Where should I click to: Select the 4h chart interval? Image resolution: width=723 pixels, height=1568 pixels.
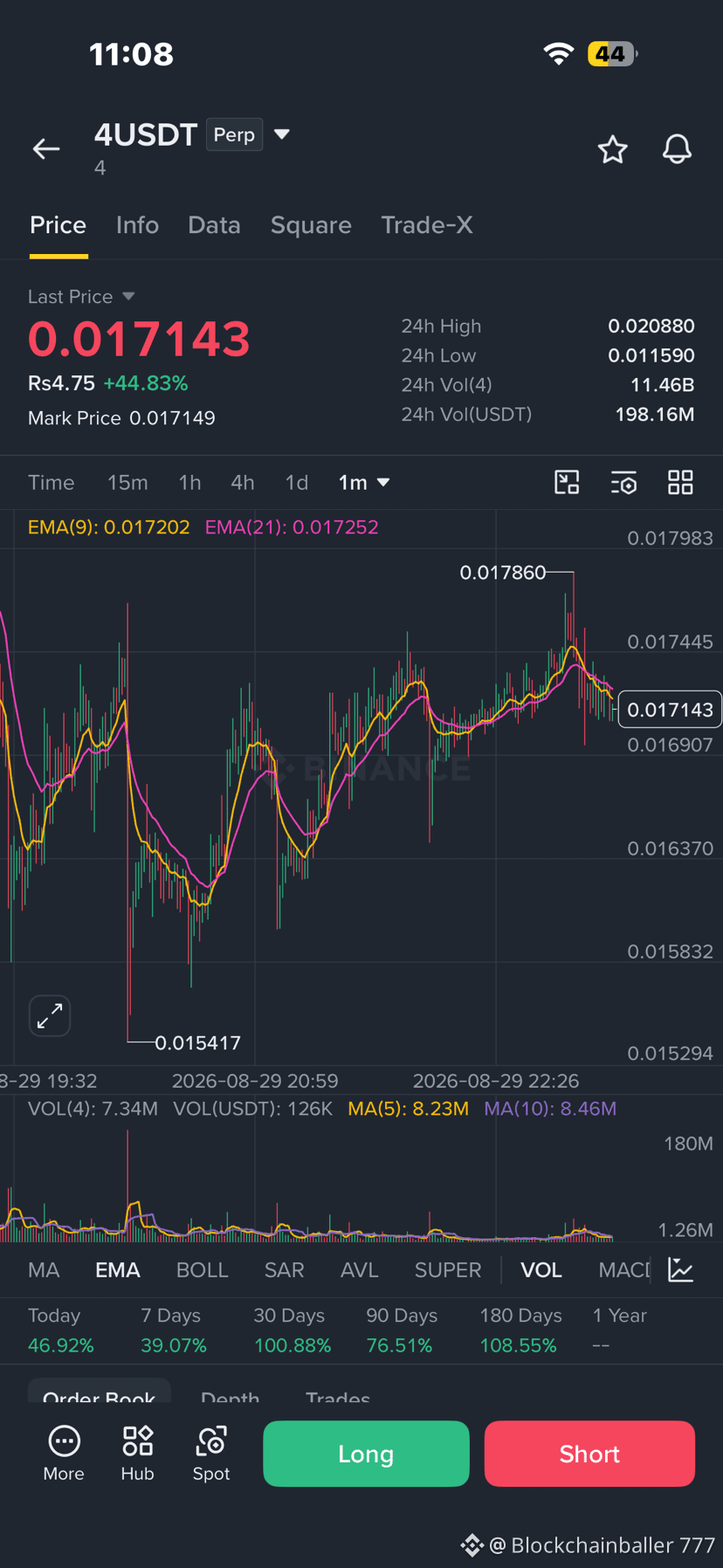tap(243, 482)
